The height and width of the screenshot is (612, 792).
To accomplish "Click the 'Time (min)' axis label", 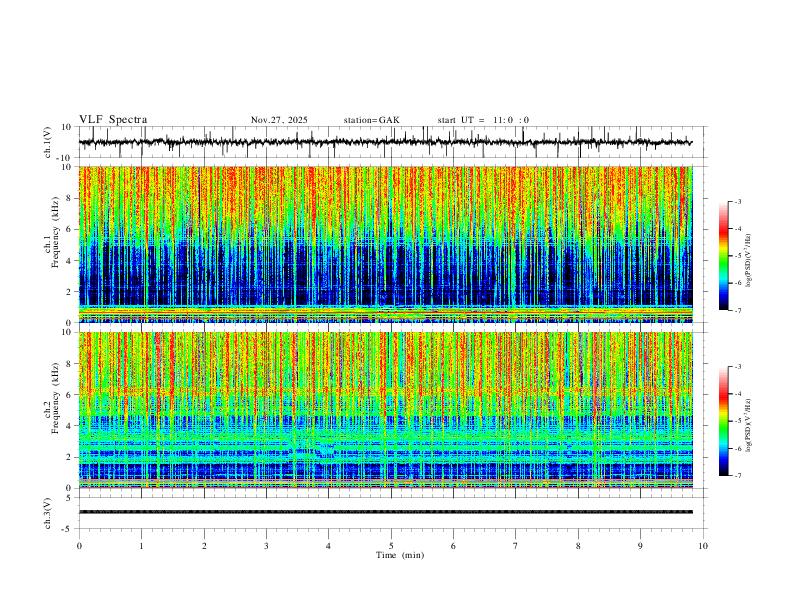I will 400,555.
